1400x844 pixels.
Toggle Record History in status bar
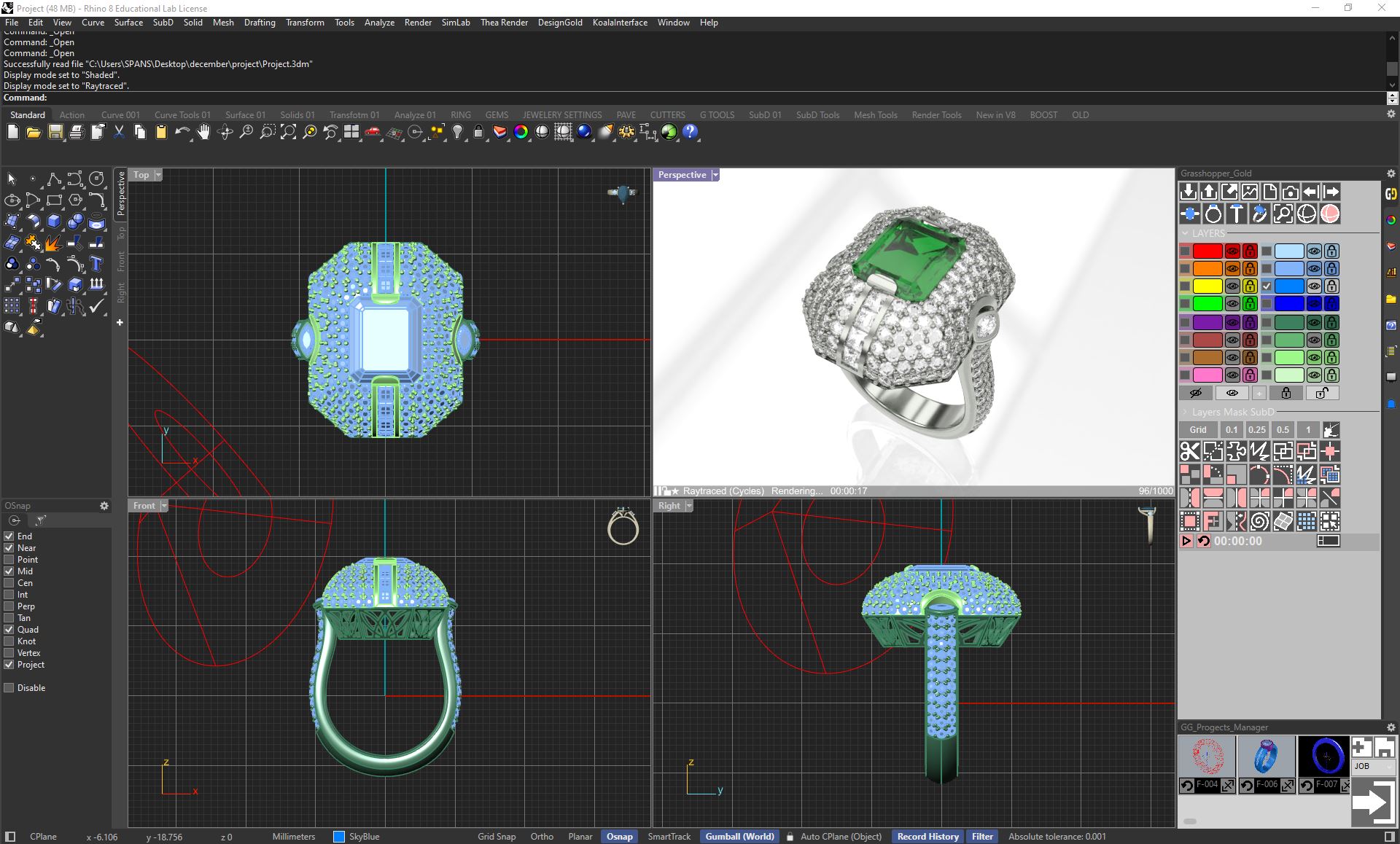point(927,837)
